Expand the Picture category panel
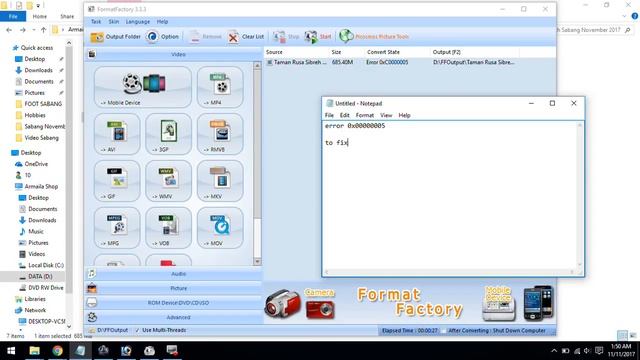640x360 pixels. pyautogui.click(x=173, y=288)
